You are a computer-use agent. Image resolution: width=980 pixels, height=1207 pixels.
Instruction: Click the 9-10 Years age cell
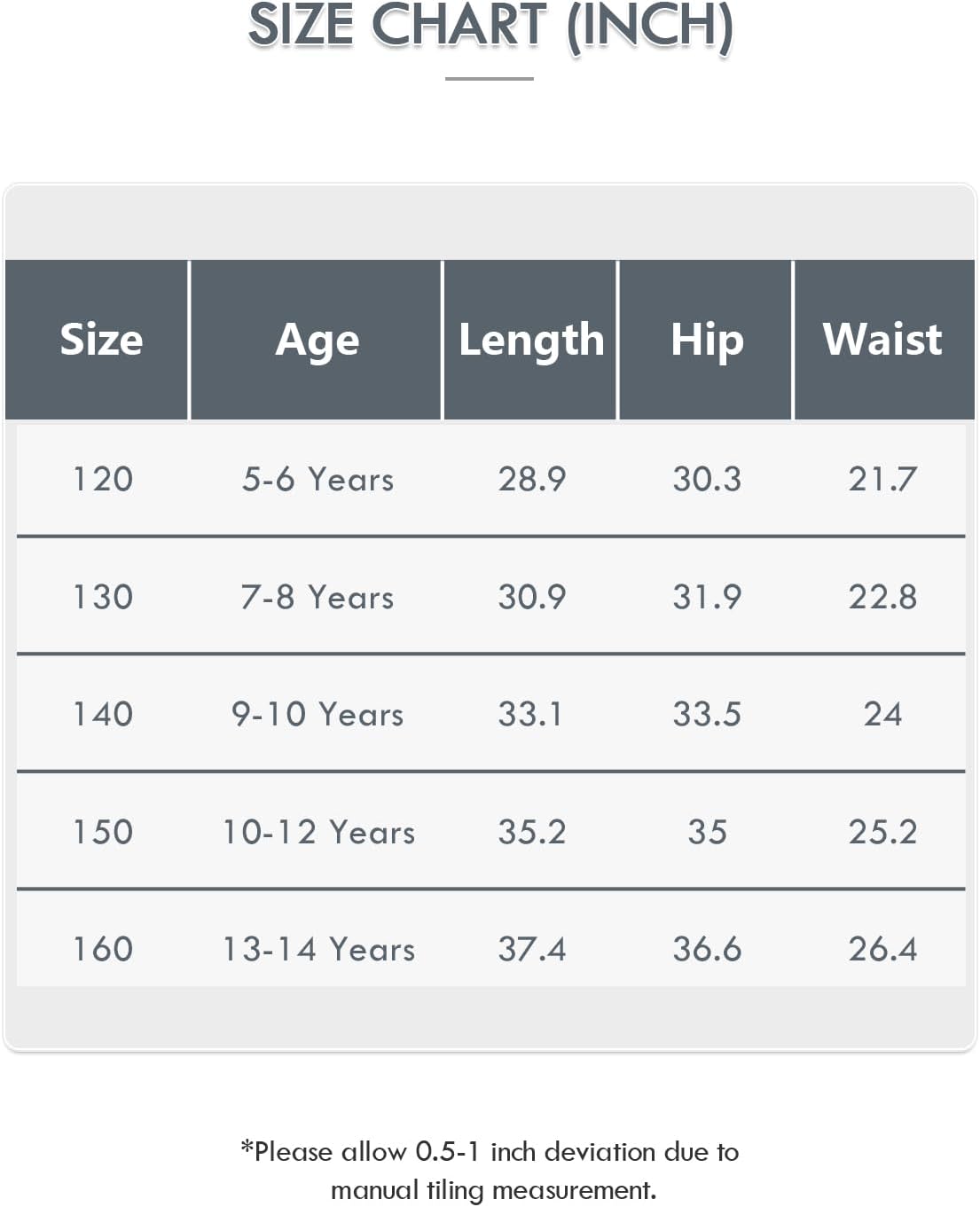pos(318,714)
